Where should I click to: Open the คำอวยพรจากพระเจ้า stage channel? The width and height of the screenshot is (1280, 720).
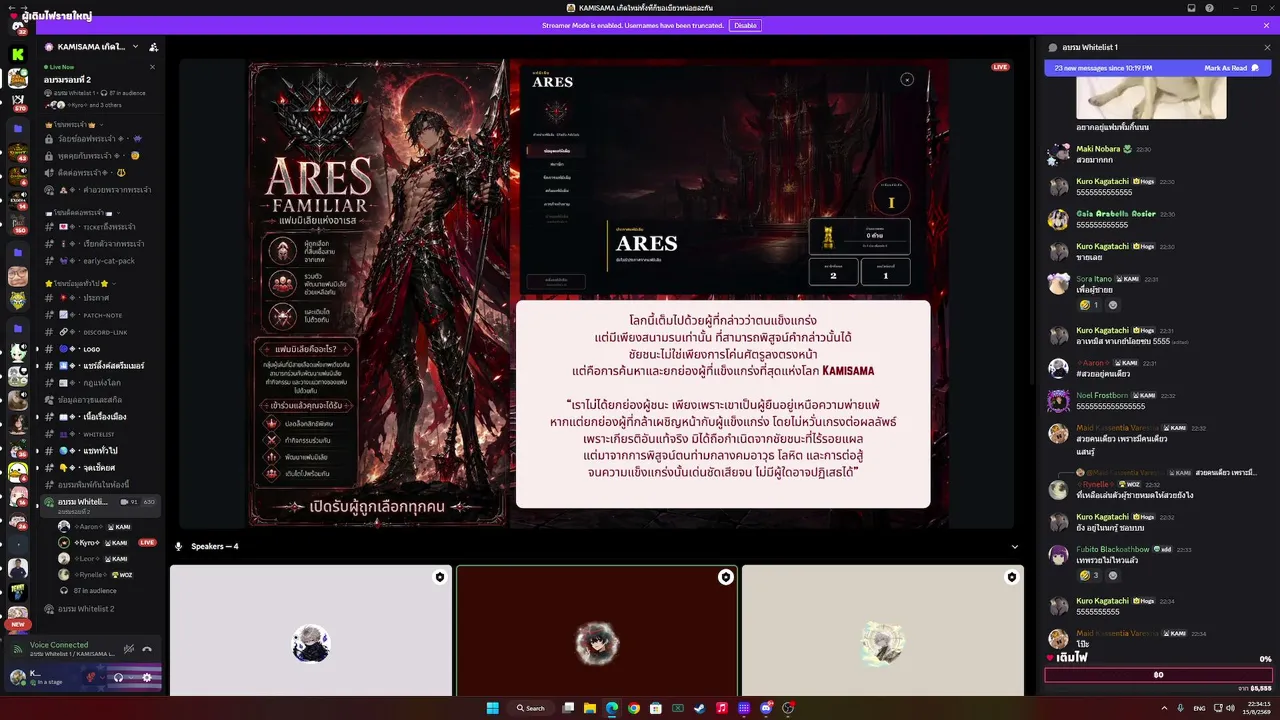[98, 190]
